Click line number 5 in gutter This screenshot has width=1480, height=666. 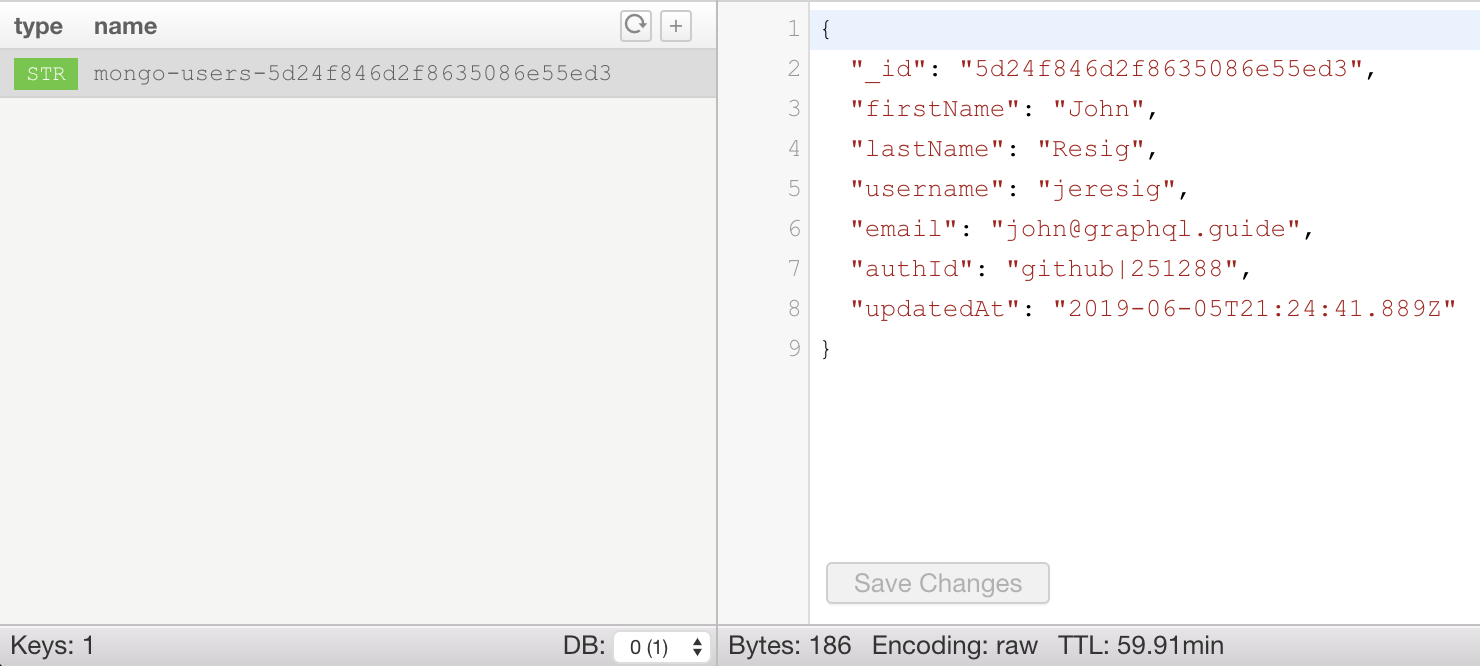(x=794, y=189)
